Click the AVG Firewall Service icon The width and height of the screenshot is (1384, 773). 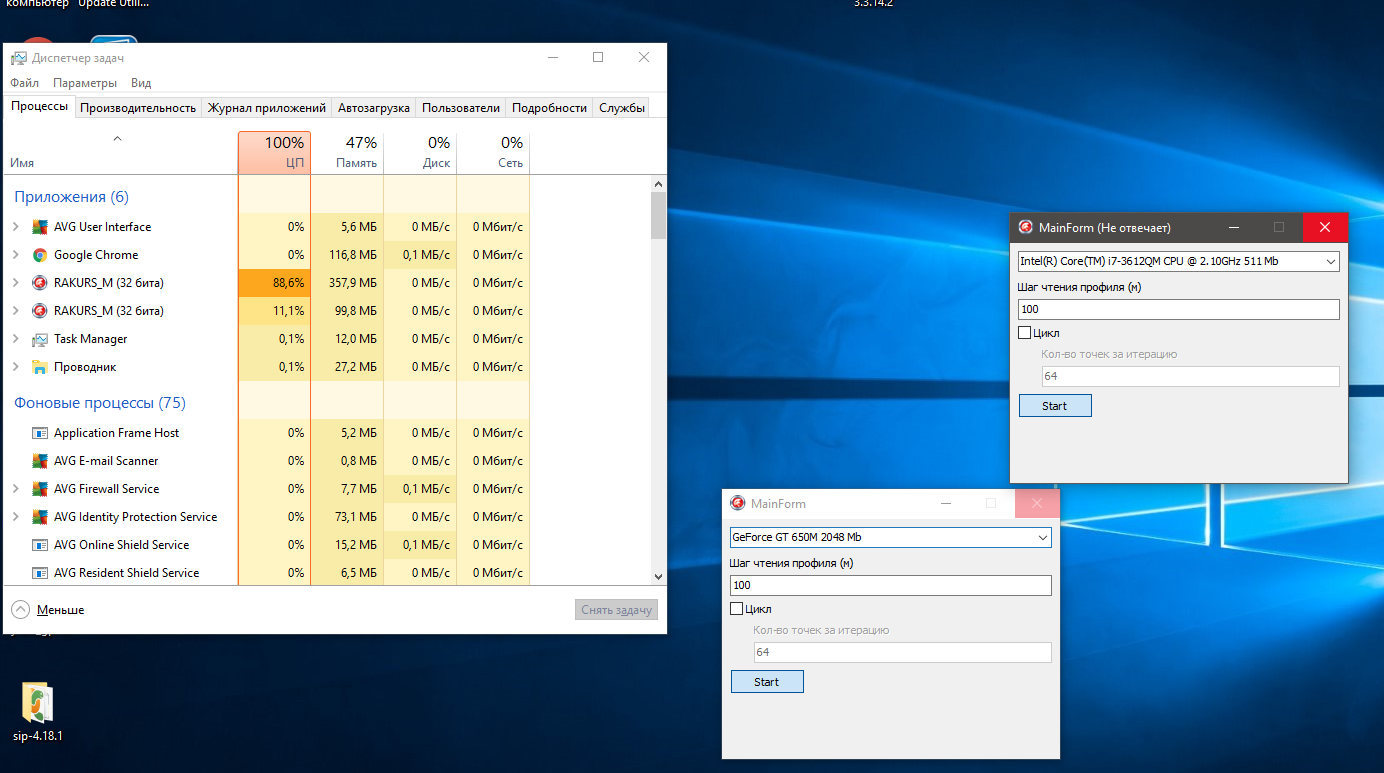[x=40, y=489]
